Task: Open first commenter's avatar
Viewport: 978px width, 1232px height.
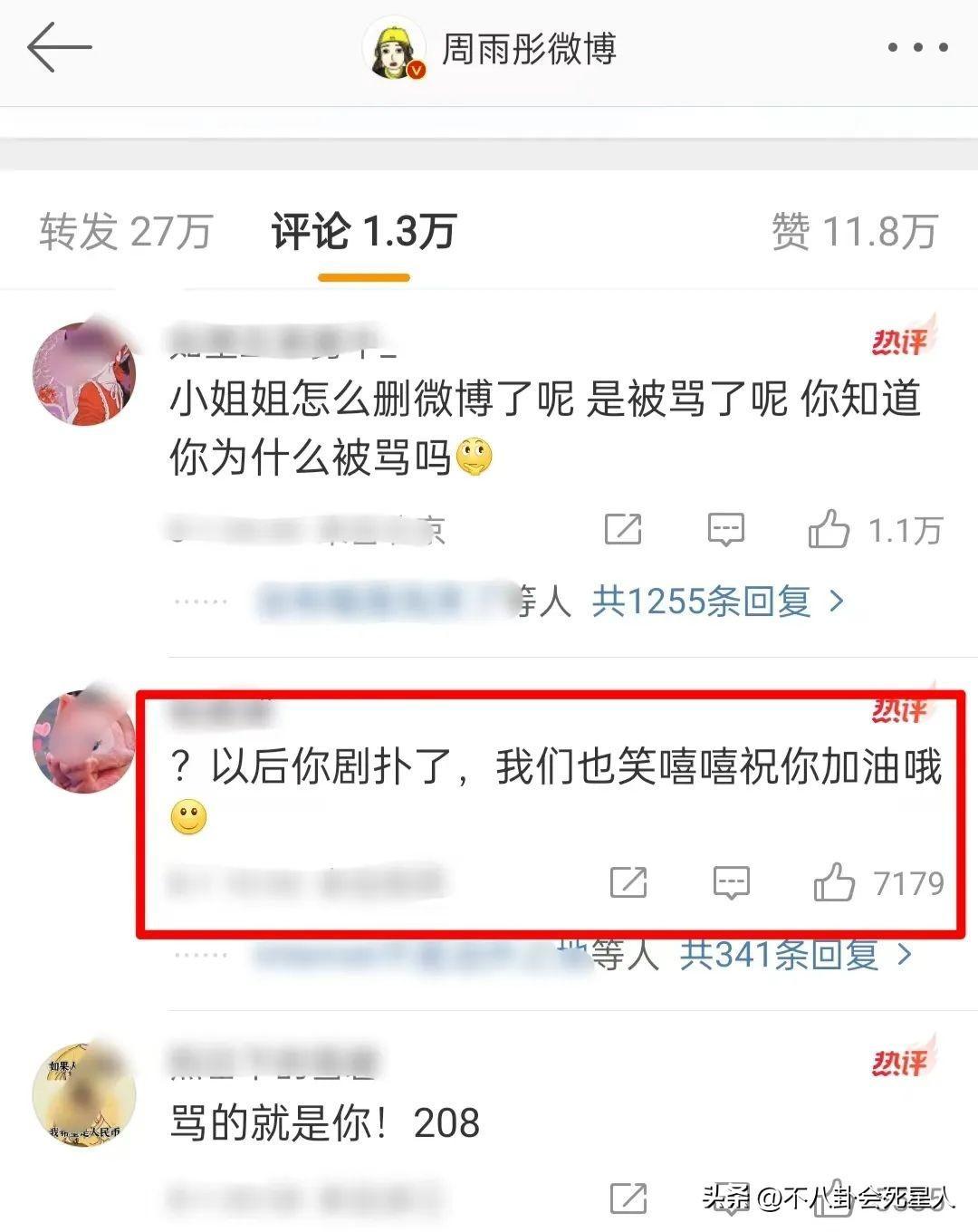Action: [x=84, y=372]
